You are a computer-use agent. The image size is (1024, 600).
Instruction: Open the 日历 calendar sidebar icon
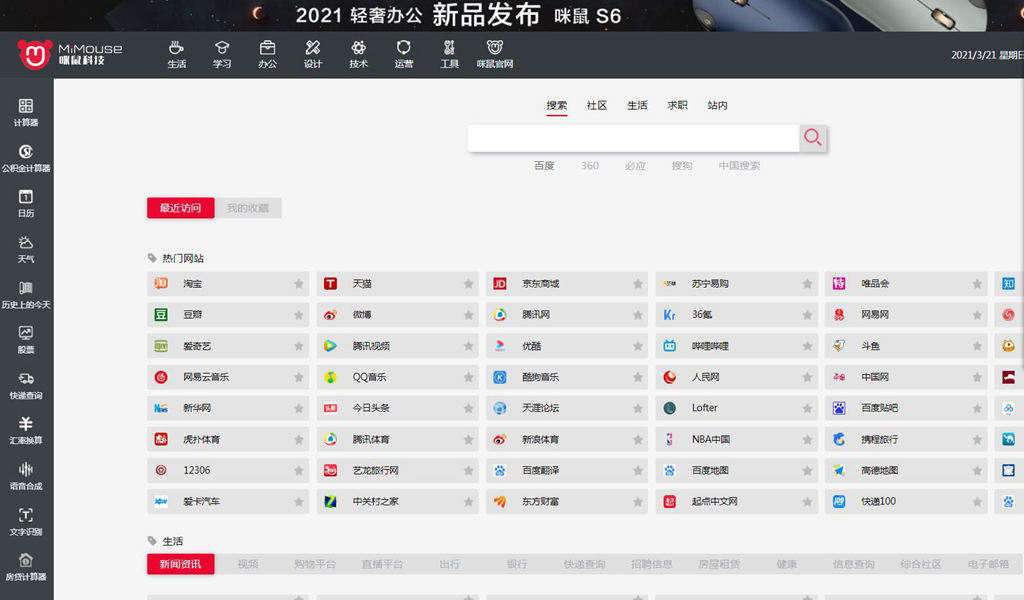pyautogui.click(x=25, y=203)
